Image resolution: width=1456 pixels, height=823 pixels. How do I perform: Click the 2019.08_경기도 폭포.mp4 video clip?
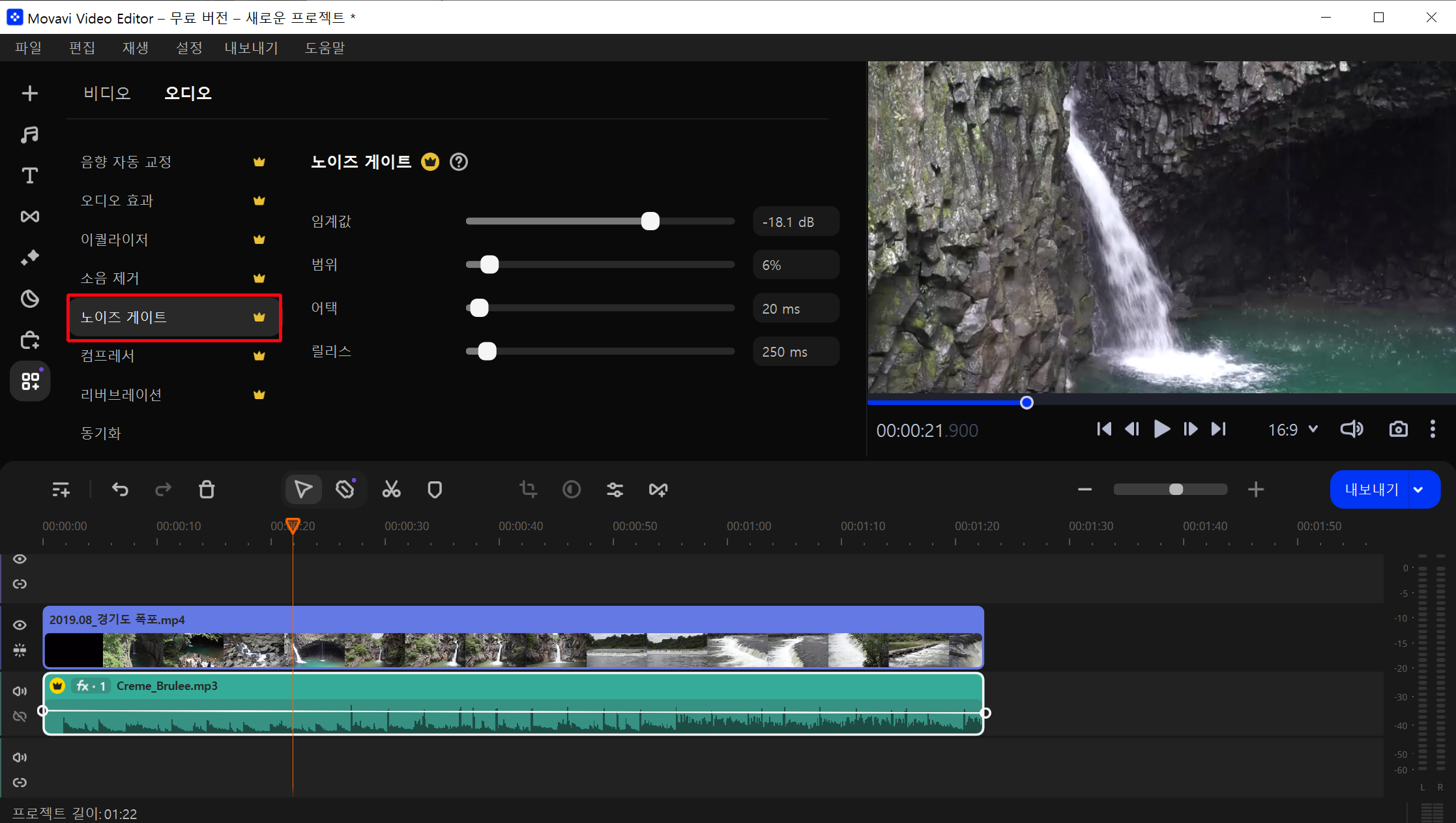click(513, 638)
